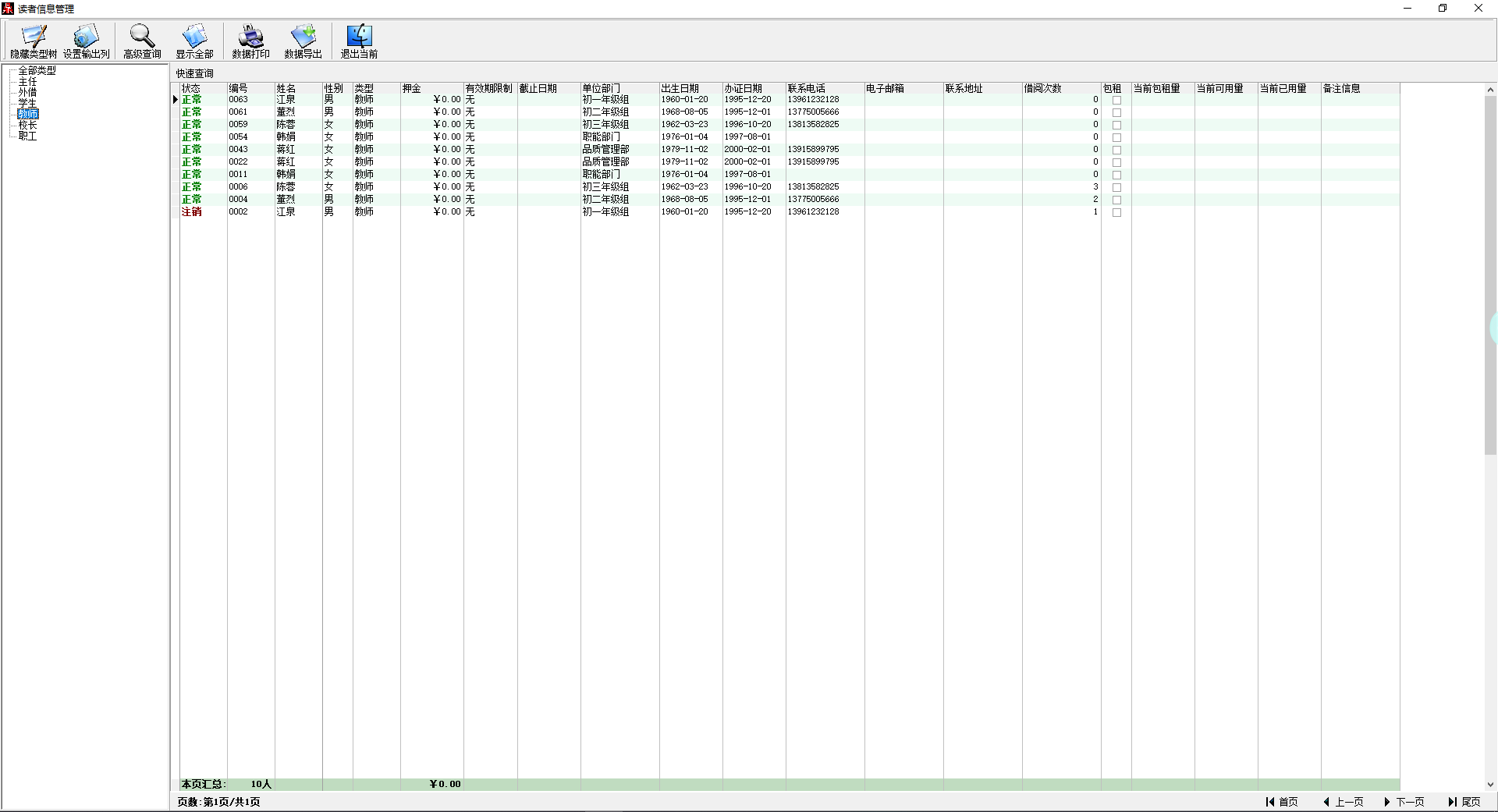Choose 校长 in the type tree

27,125
